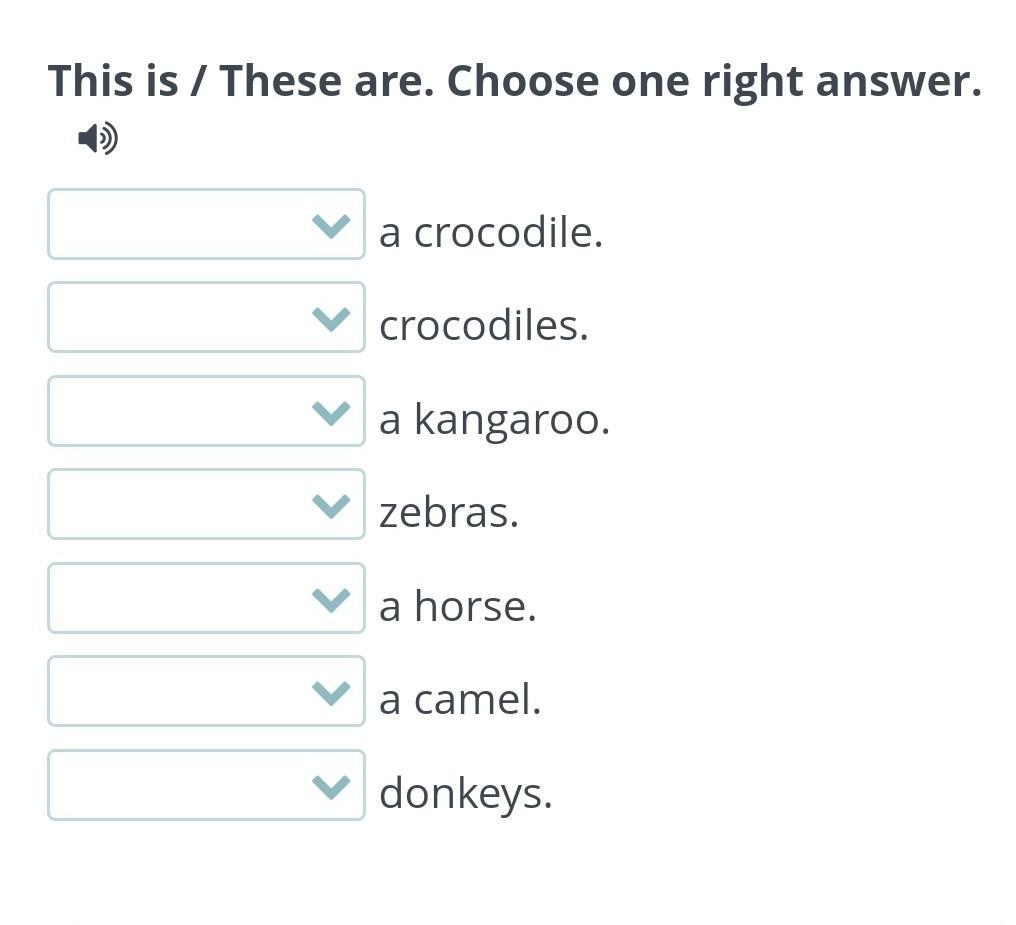Open the dropdown beside "a kangaroo."
The image size is (1016, 925).
[206, 412]
